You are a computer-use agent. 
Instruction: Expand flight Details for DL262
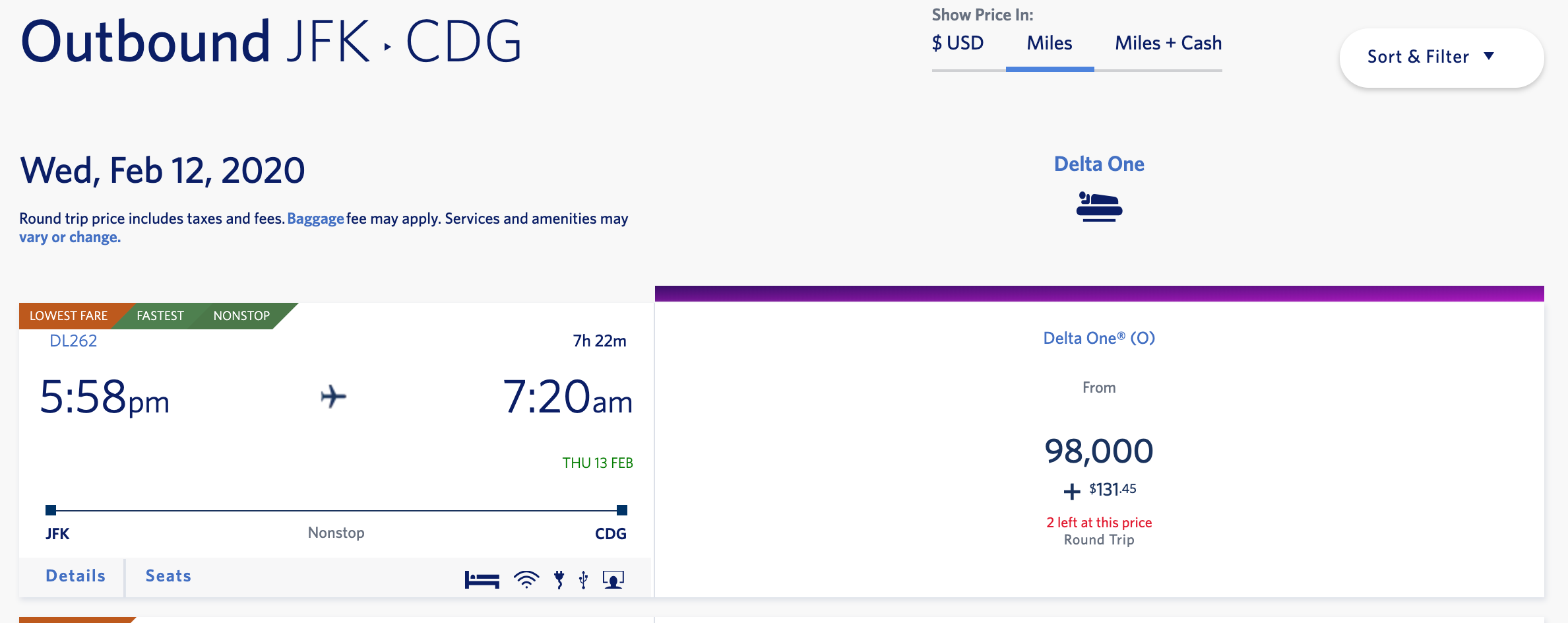(75, 576)
